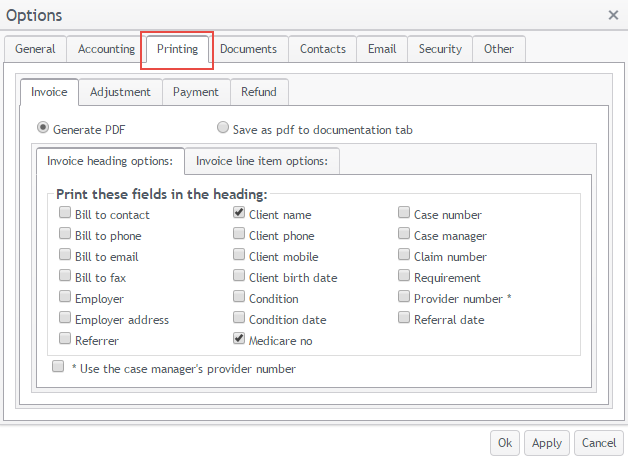Go to the Security tab
628x458 pixels.
[x=440, y=49]
